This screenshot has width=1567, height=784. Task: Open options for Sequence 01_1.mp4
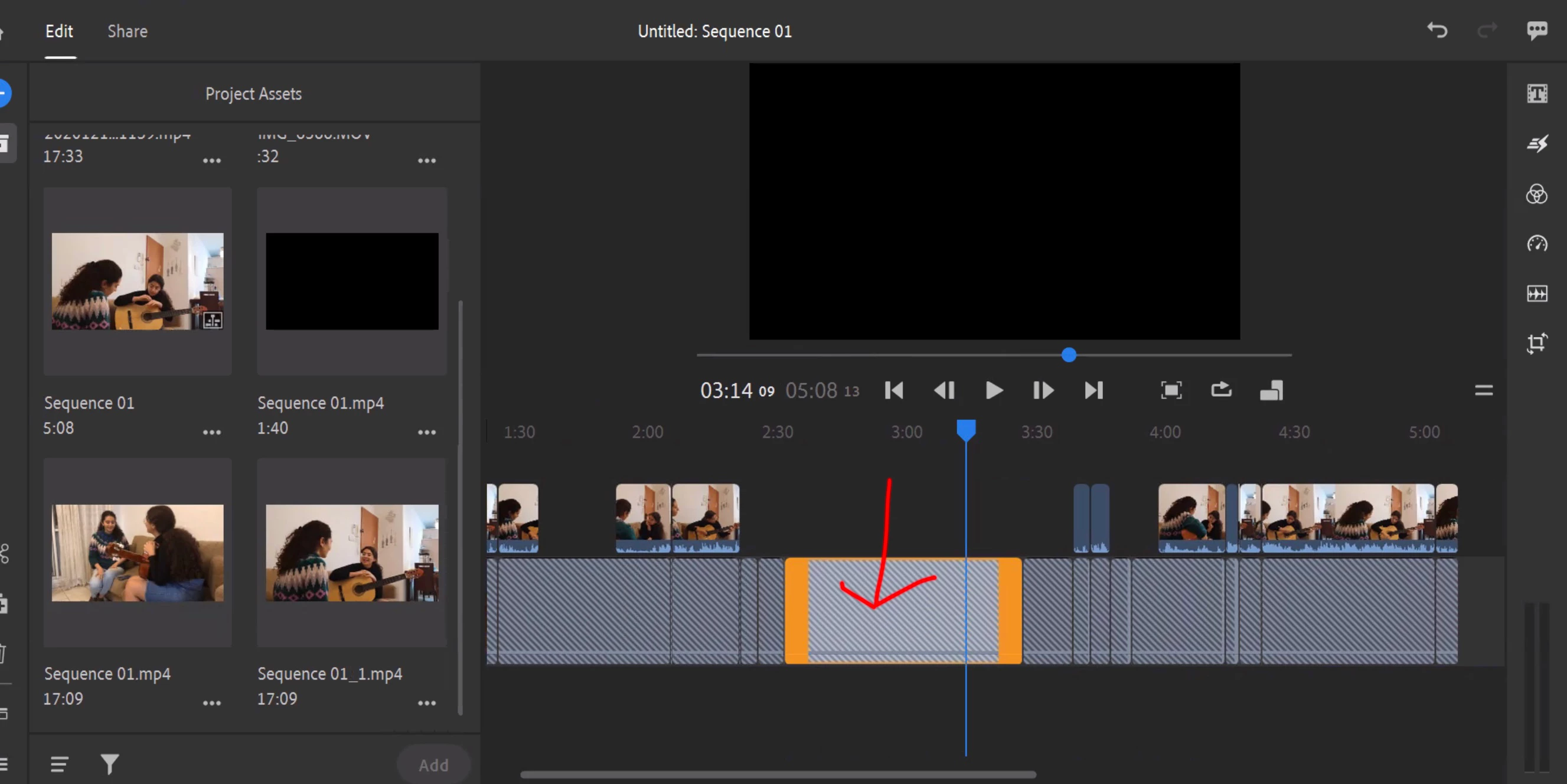[x=426, y=703]
